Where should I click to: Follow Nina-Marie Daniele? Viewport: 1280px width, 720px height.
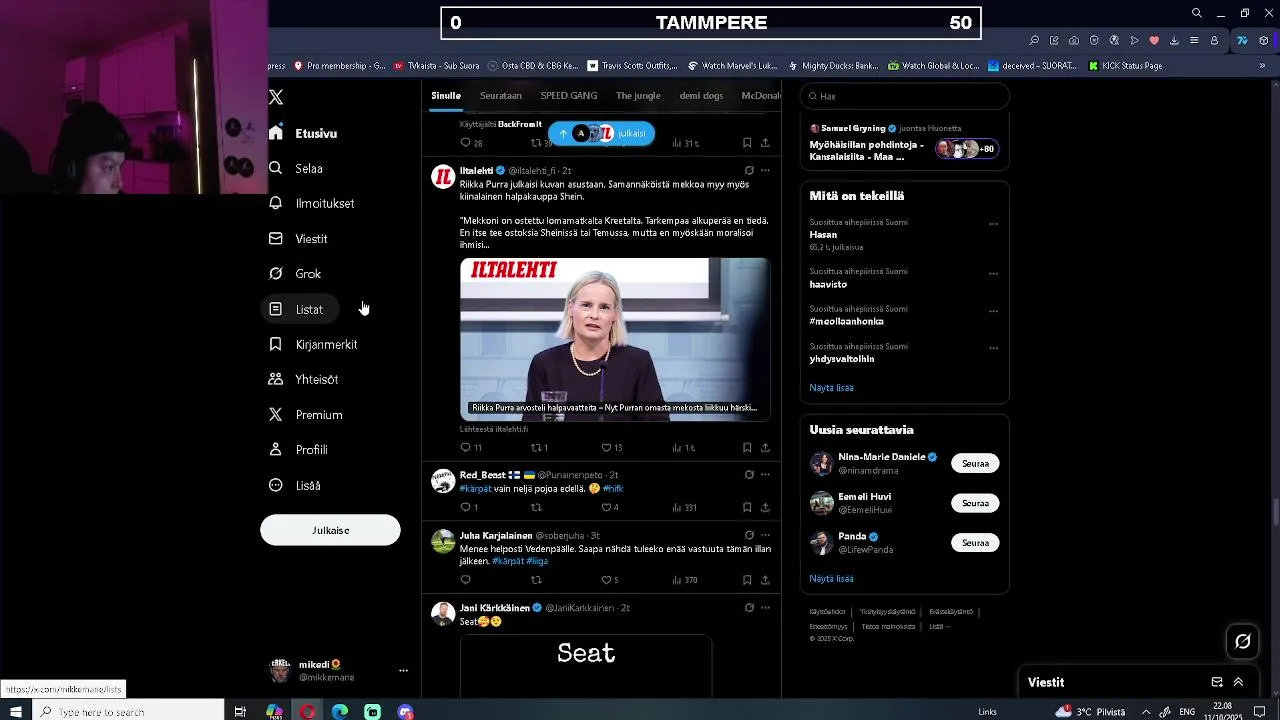[x=975, y=464]
